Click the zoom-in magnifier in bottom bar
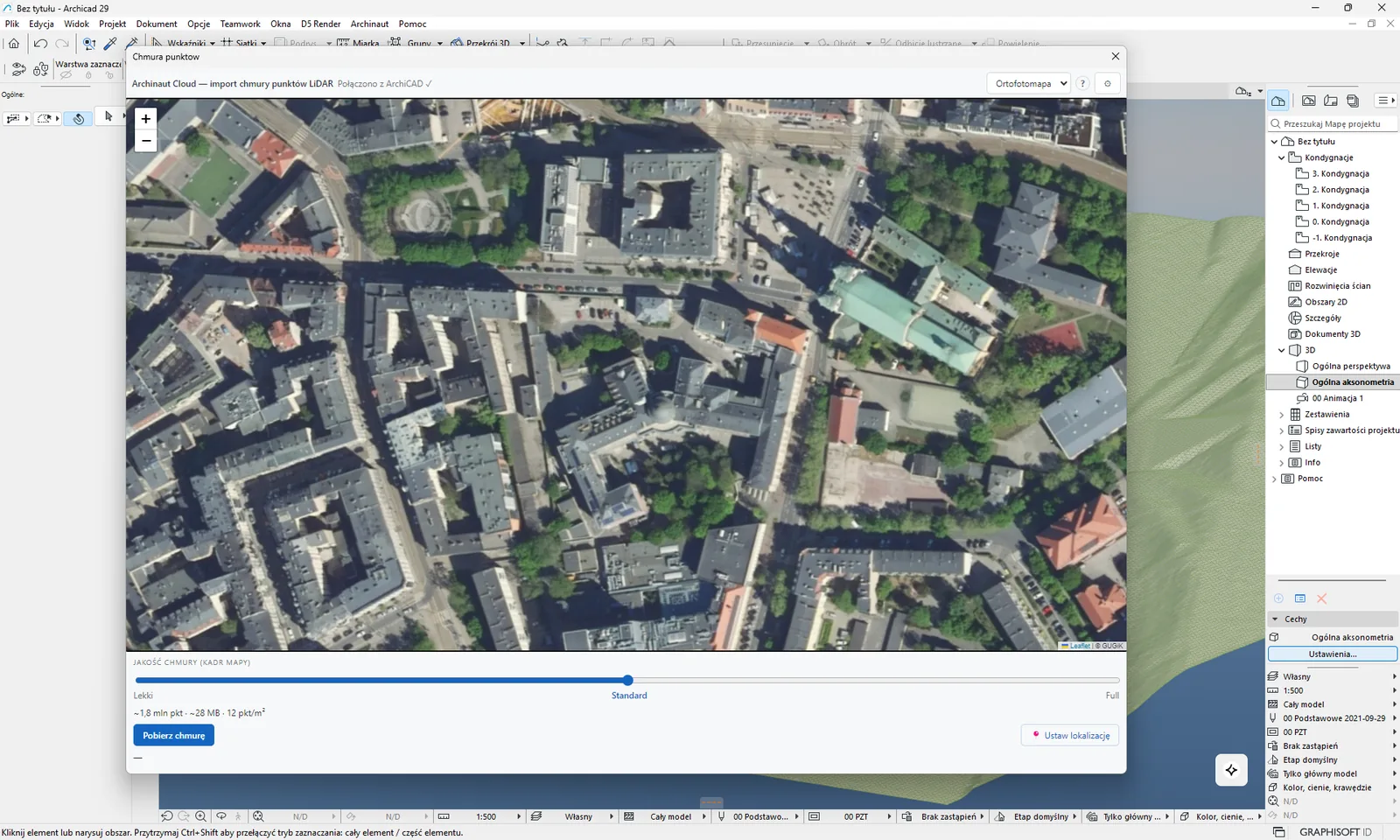Viewport: 1400px width, 840px height. (200, 816)
